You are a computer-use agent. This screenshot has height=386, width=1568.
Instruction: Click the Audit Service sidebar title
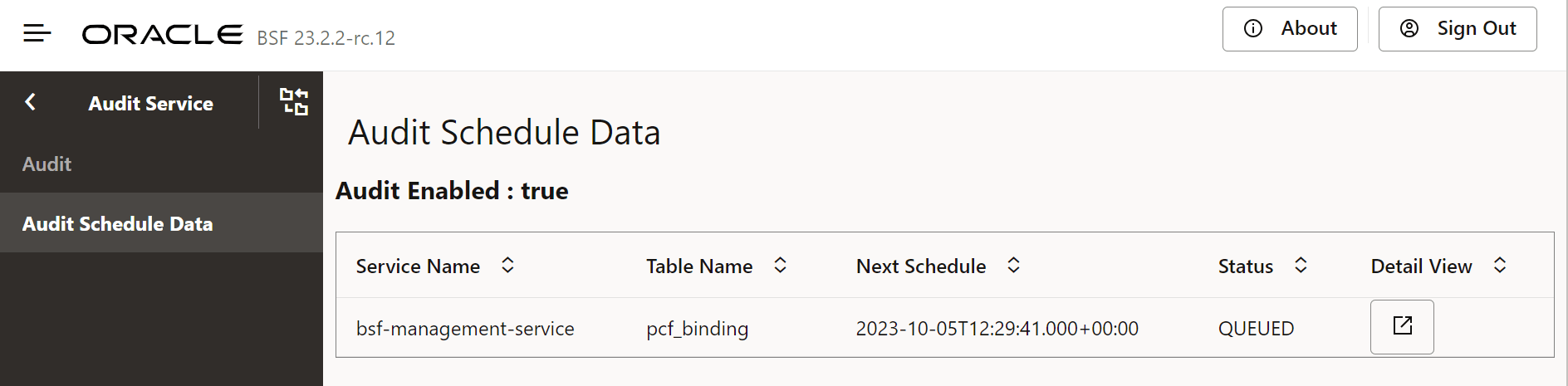[151, 104]
